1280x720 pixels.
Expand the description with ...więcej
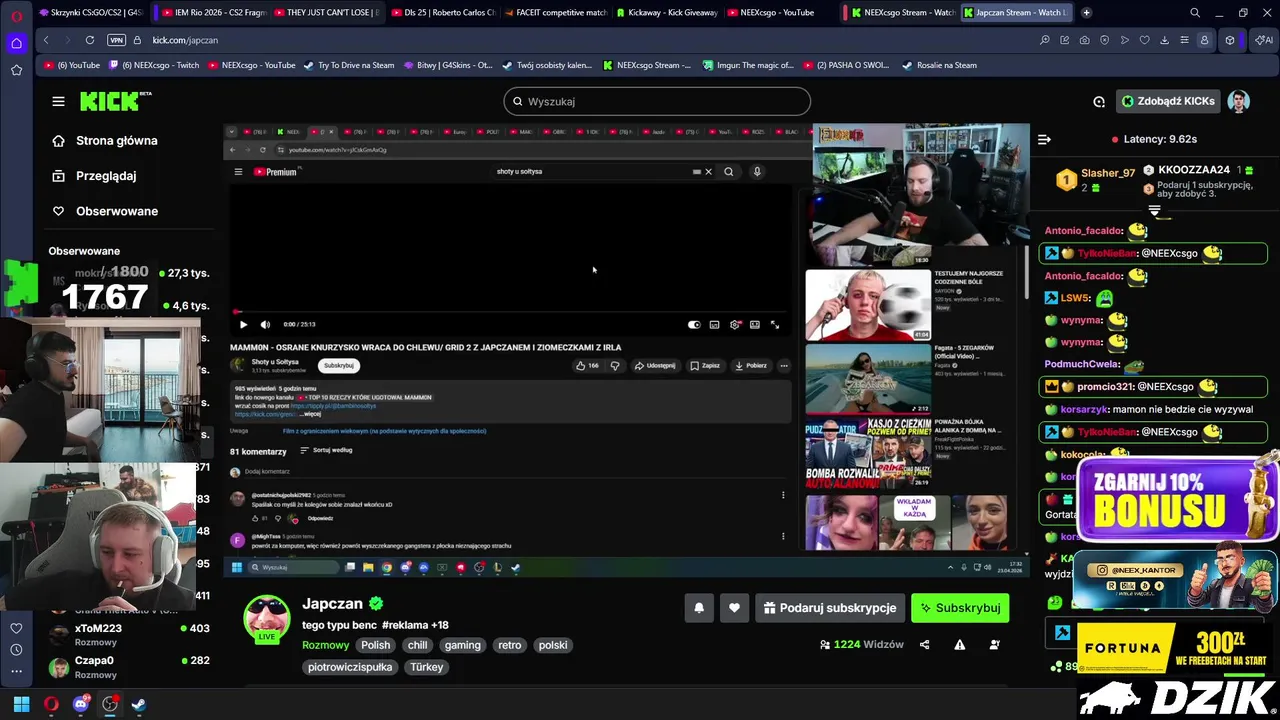pos(312,413)
